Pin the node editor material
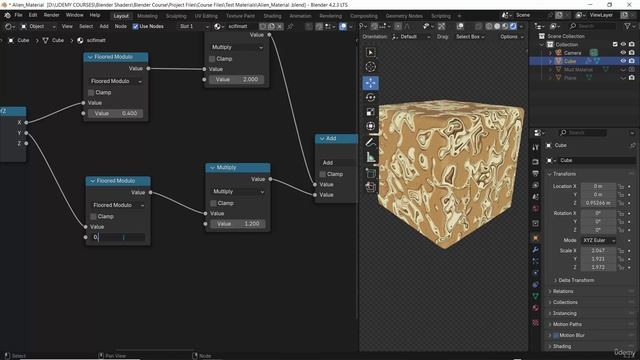640x360 pixels. 290,26
